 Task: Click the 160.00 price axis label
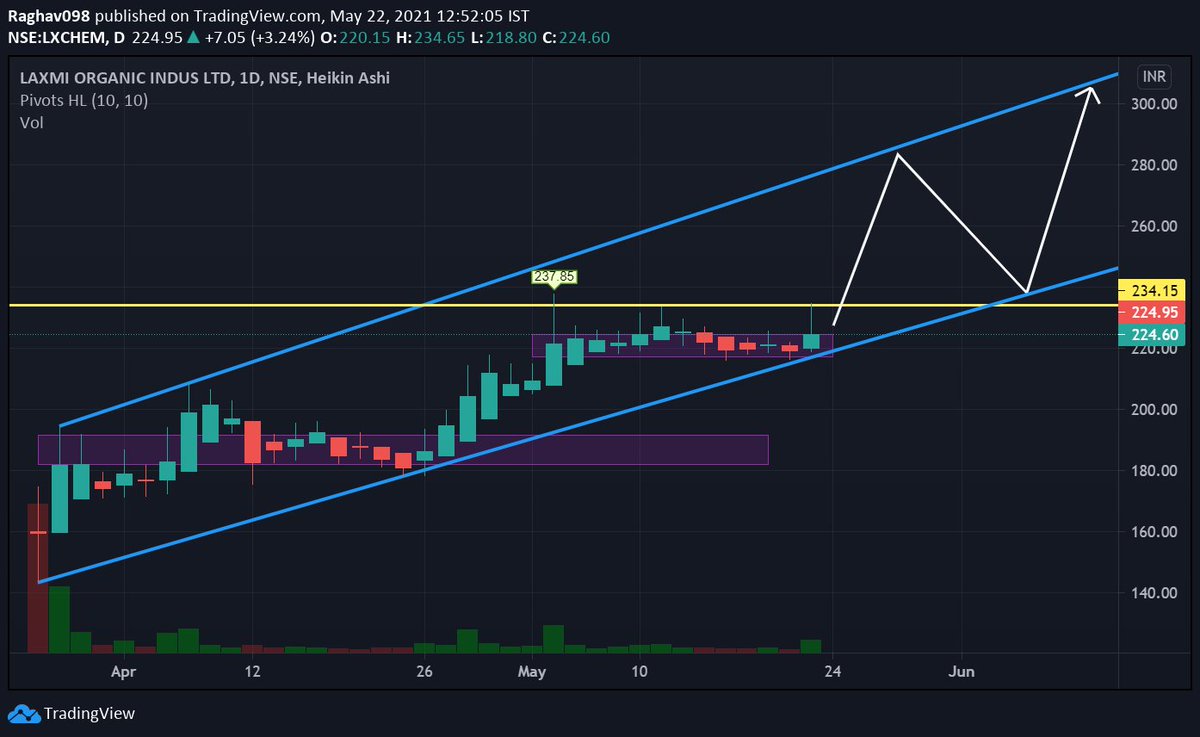click(x=1152, y=532)
